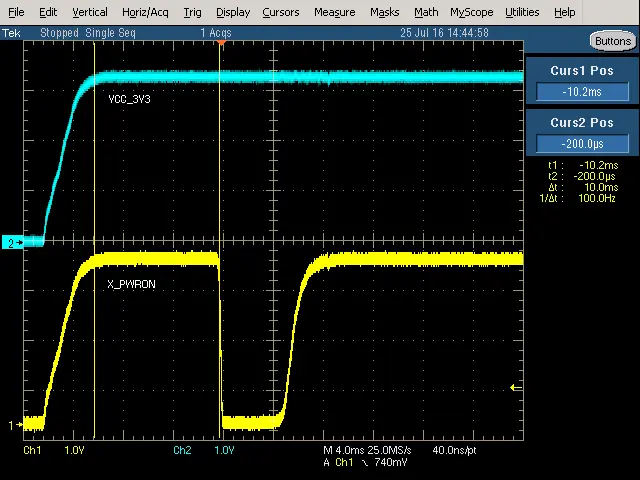
Task: Click the Δt 10.0ms cursor readout
Action: pos(583,187)
